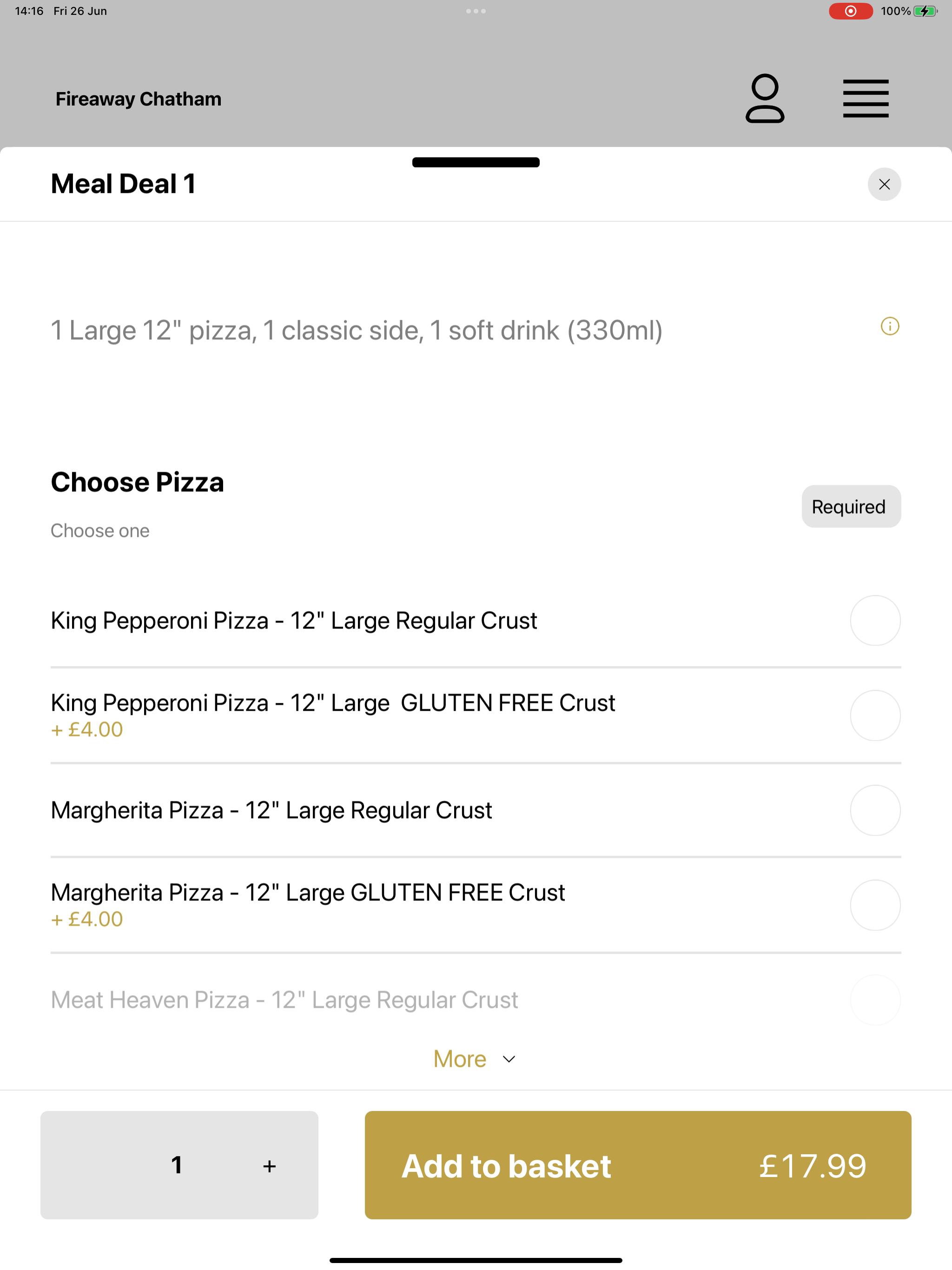Select King Pepperoni Regular Crust radio button
The width and height of the screenshot is (952, 1270).
875,621
